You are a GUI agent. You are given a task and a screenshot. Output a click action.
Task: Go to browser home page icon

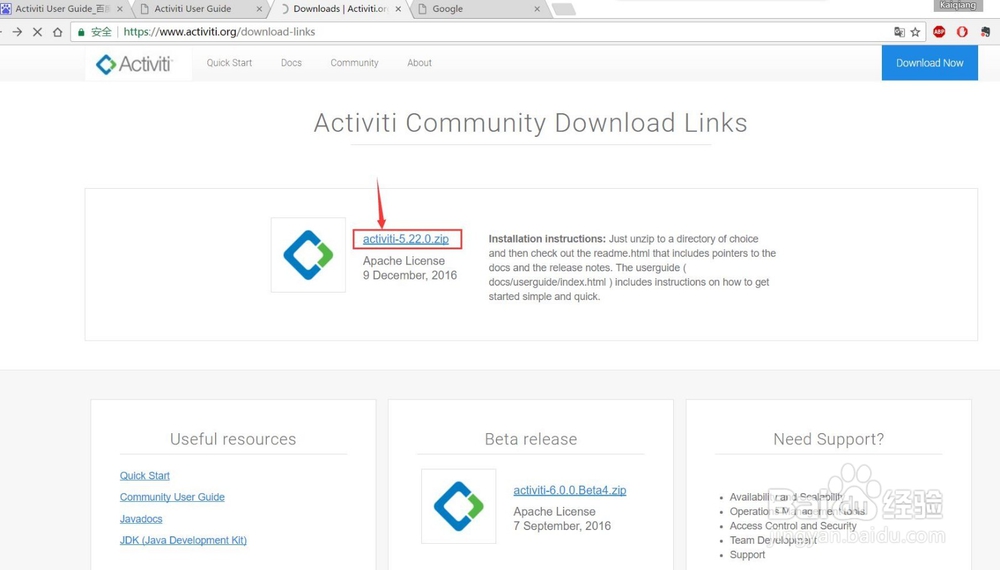pyautogui.click(x=57, y=32)
